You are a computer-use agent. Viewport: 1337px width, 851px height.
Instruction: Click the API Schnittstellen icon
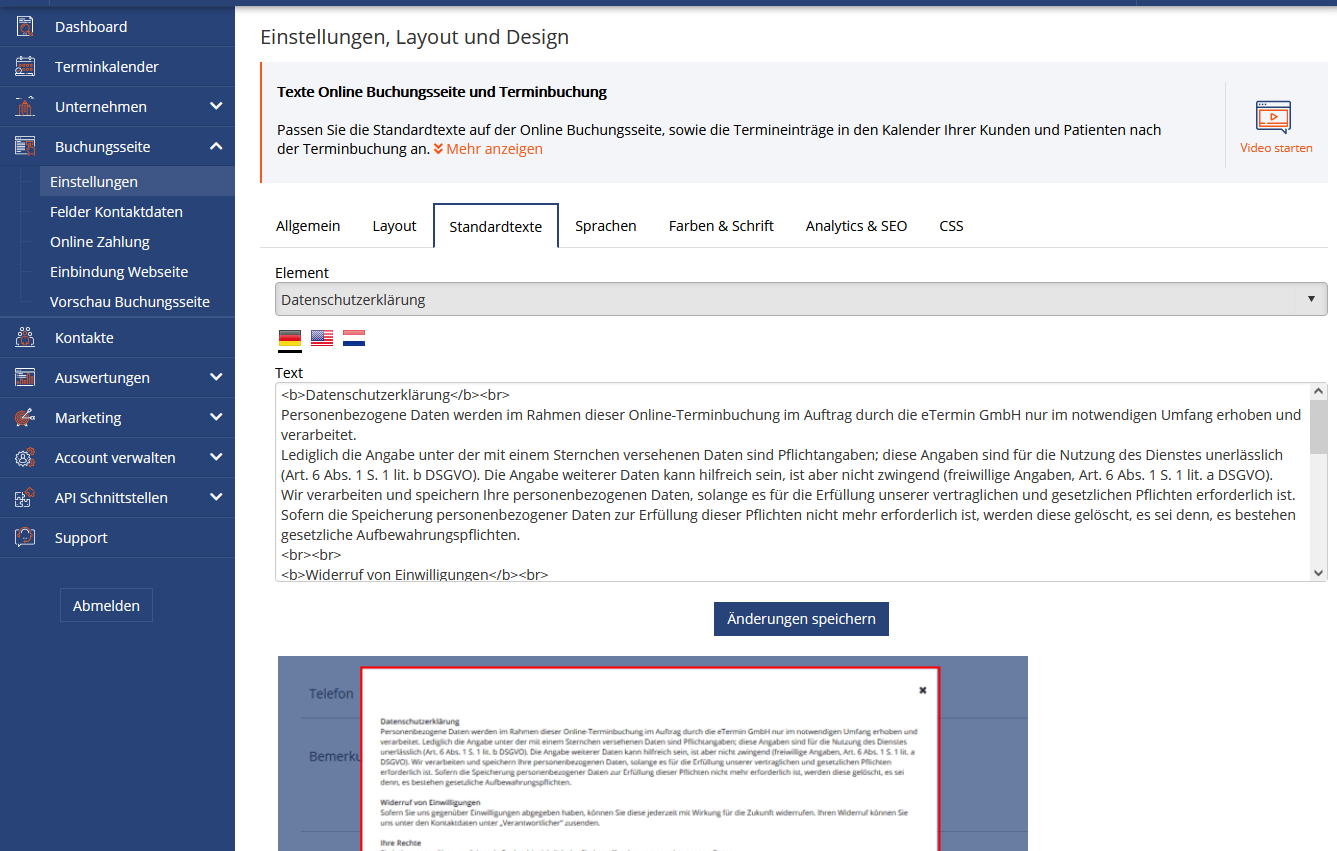click(25, 498)
